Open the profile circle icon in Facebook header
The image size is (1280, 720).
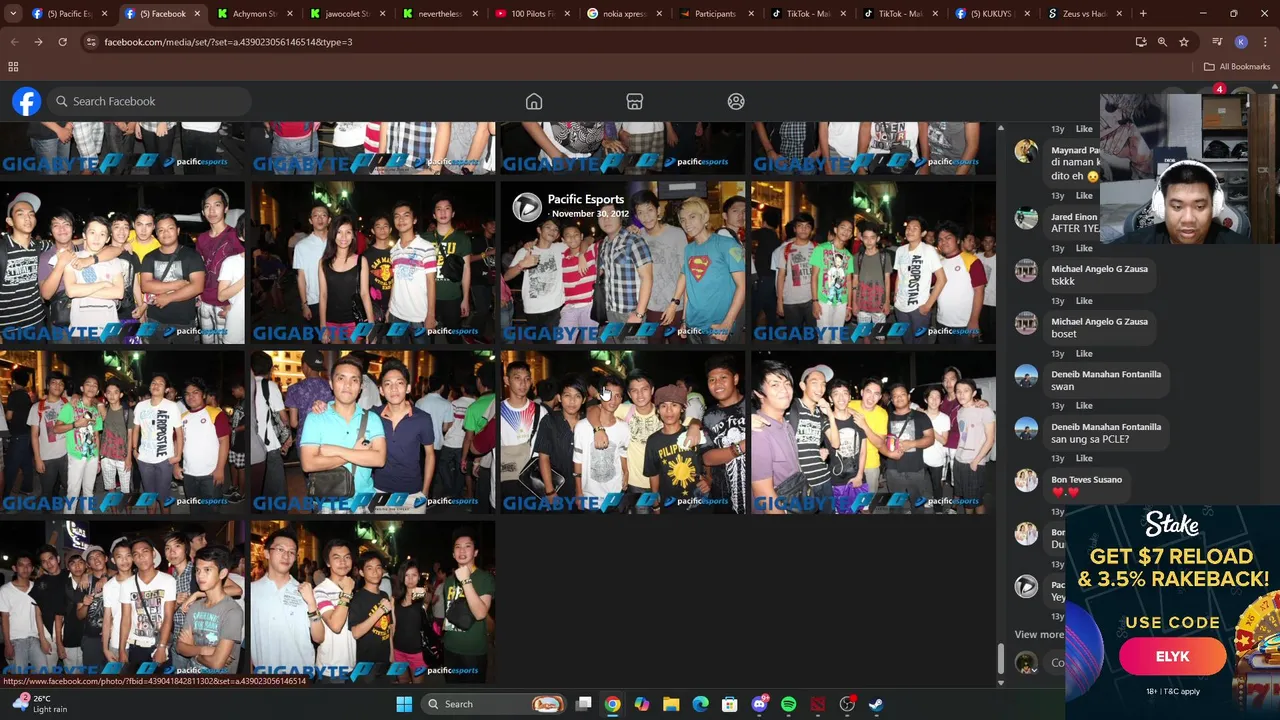tap(736, 101)
